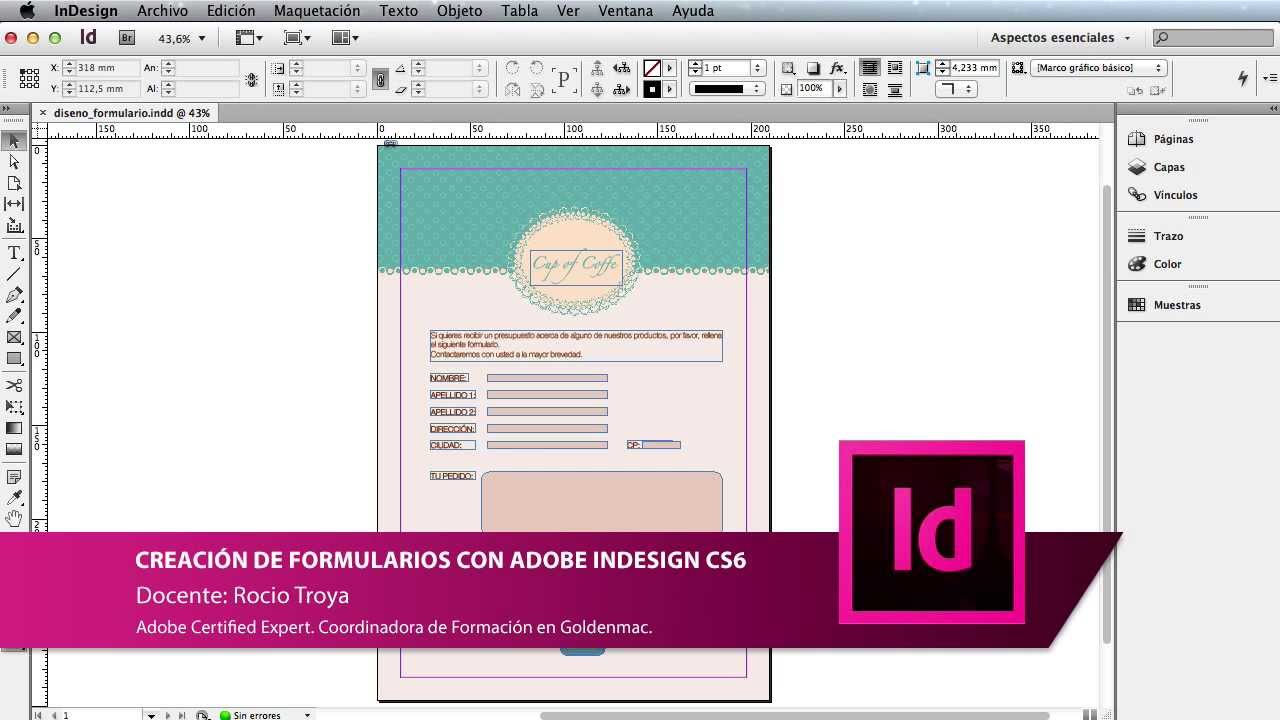Open the stroke weight 1 pt dropdown
Image resolution: width=1280 pixels, height=720 pixels.
pyautogui.click(x=758, y=68)
